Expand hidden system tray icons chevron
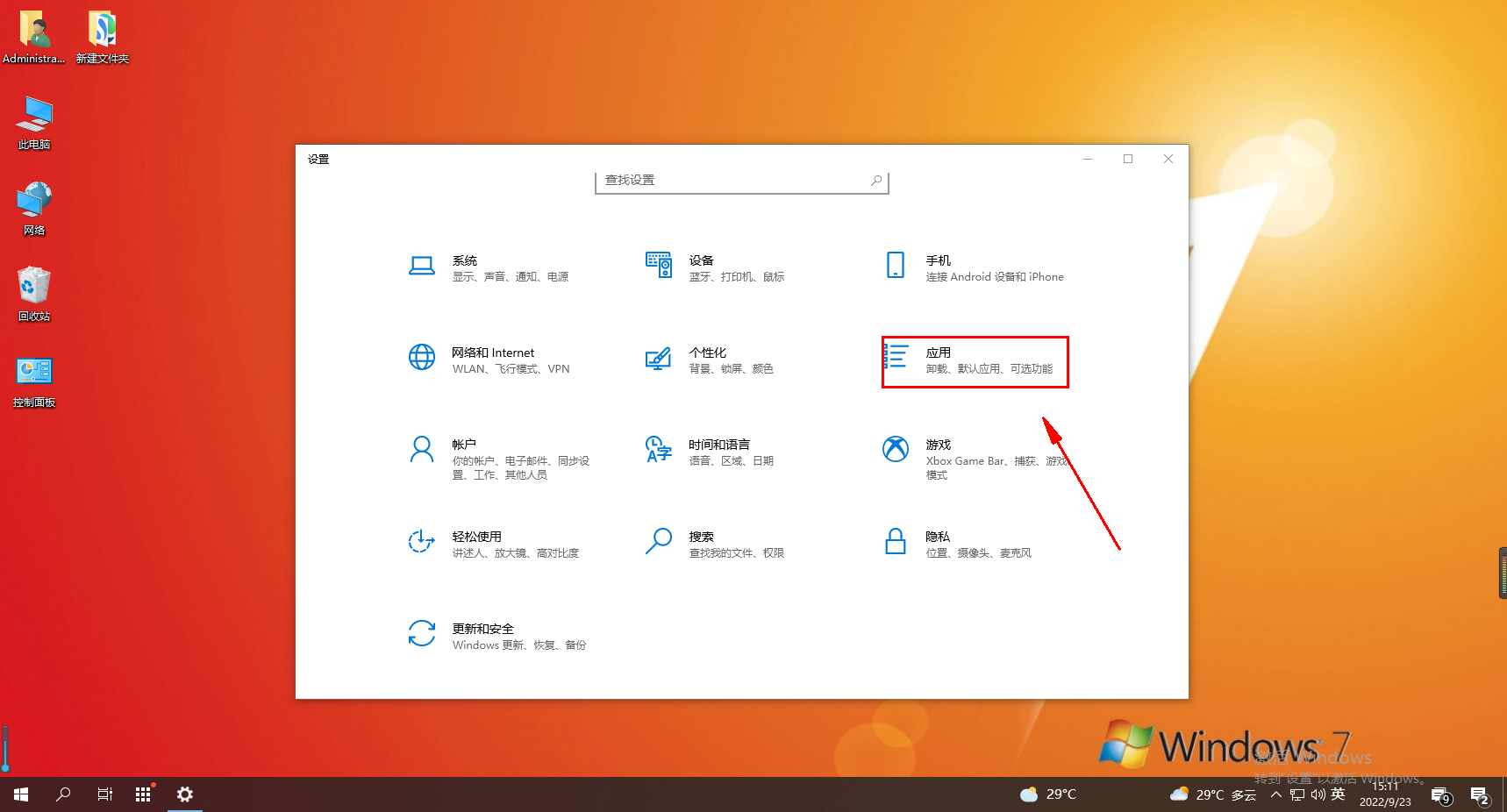The width and height of the screenshot is (1507, 812). tap(1276, 794)
